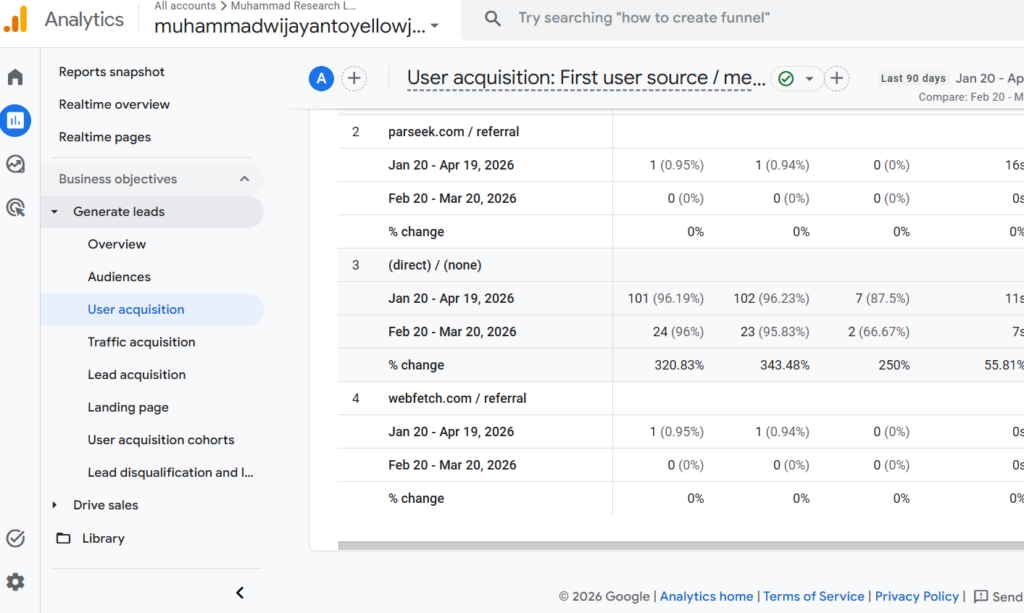Open Realtime pages
The width and height of the screenshot is (1024, 613).
click(104, 137)
